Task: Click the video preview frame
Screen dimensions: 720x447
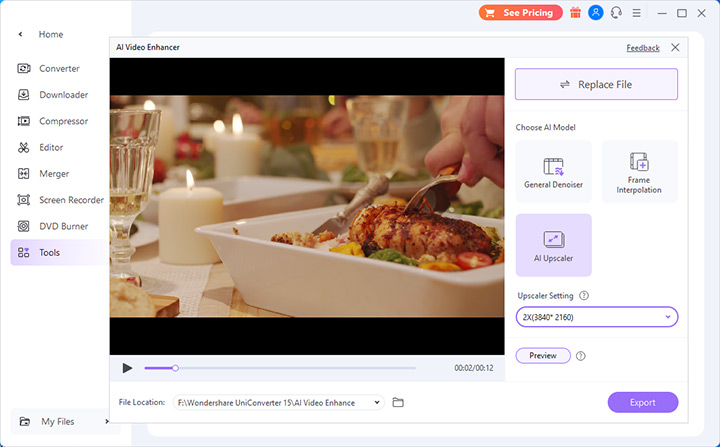Action: 307,206
